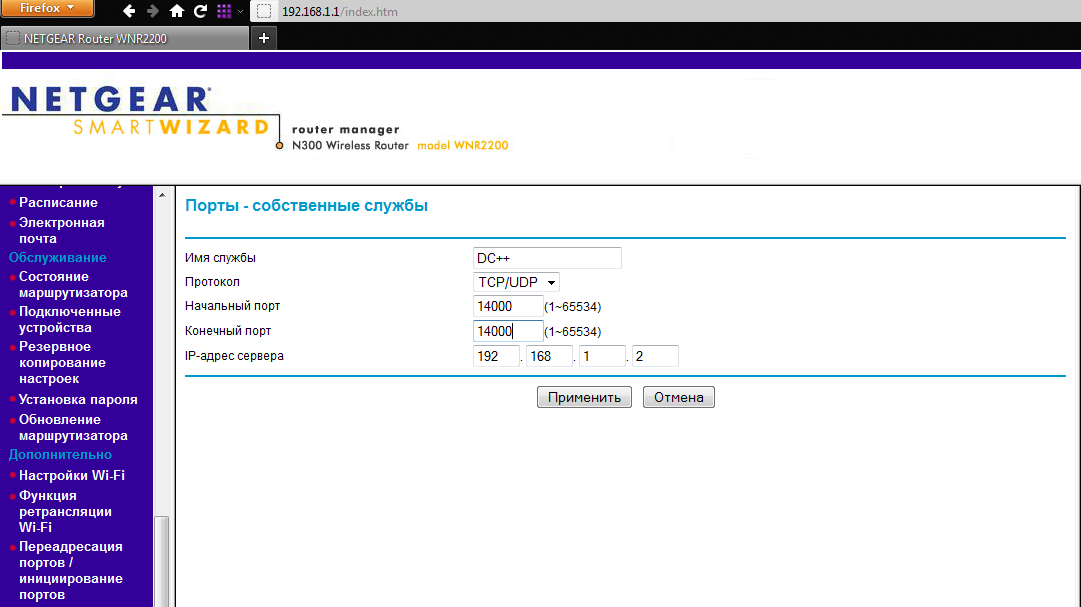Go to browser Home icon

pyautogui.click(x=176, y=11)
